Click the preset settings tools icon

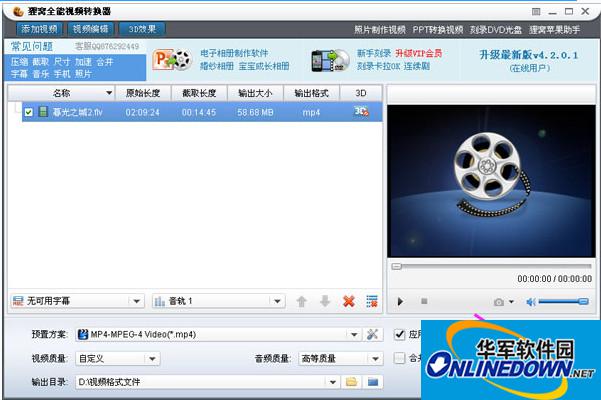pyautogui.click(x=372, y=334)
